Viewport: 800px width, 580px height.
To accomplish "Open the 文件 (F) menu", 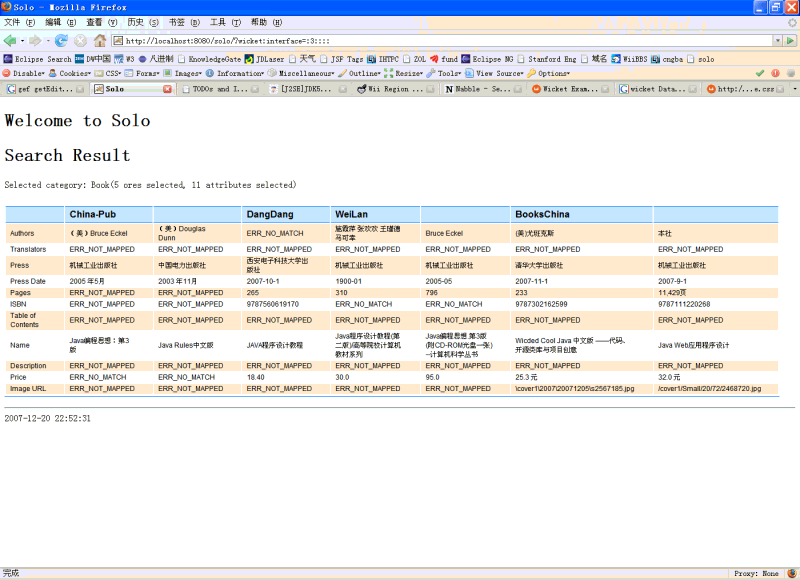I will 19,22.
